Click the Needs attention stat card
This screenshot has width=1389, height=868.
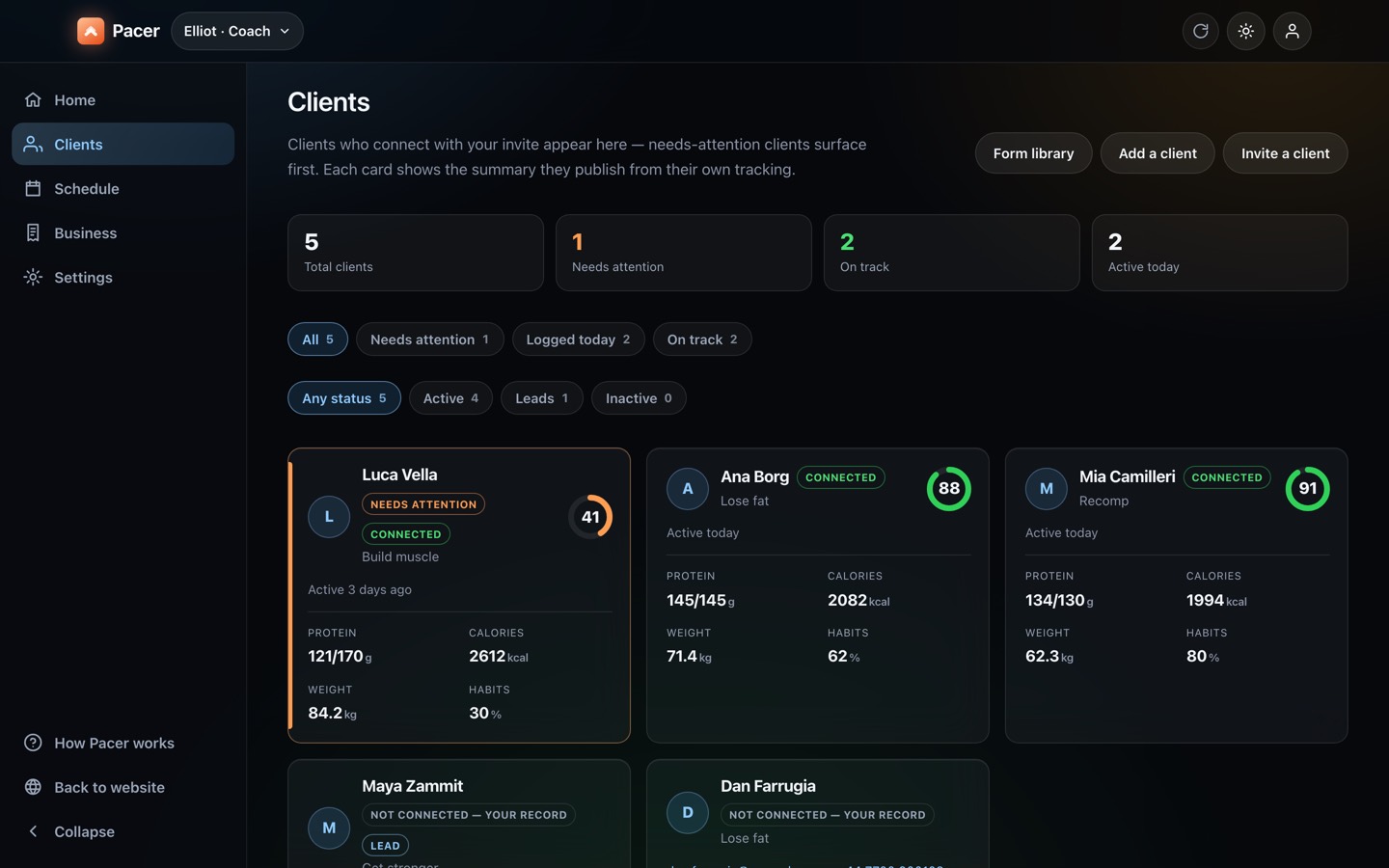(684, 253)
